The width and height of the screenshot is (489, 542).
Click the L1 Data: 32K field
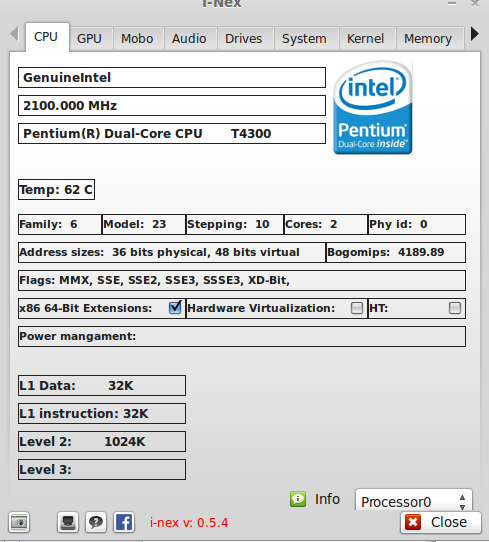(x=102, y=385)
